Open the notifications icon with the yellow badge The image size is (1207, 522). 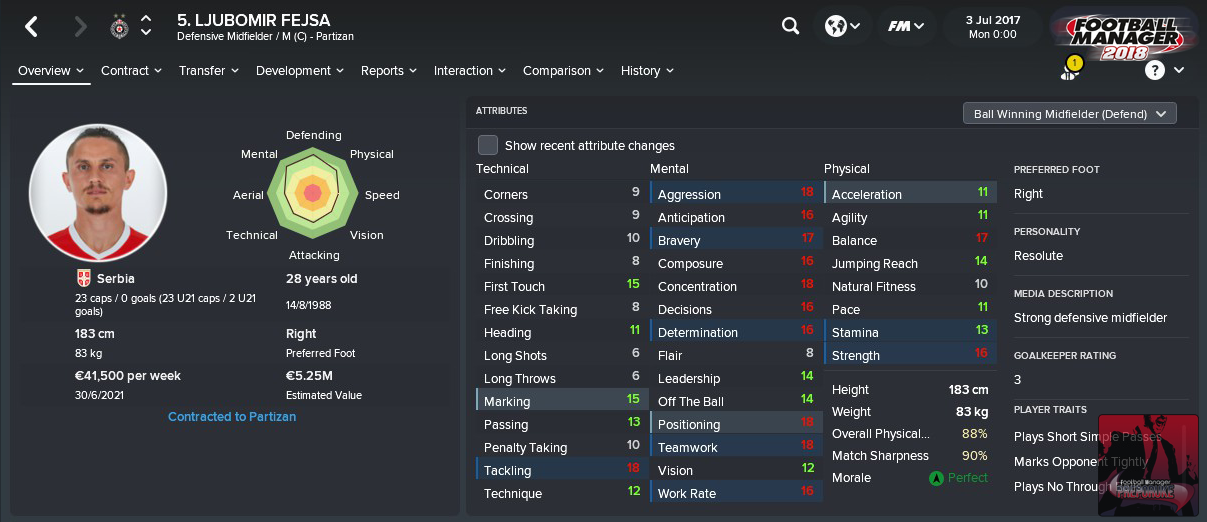coord(1071,69)
